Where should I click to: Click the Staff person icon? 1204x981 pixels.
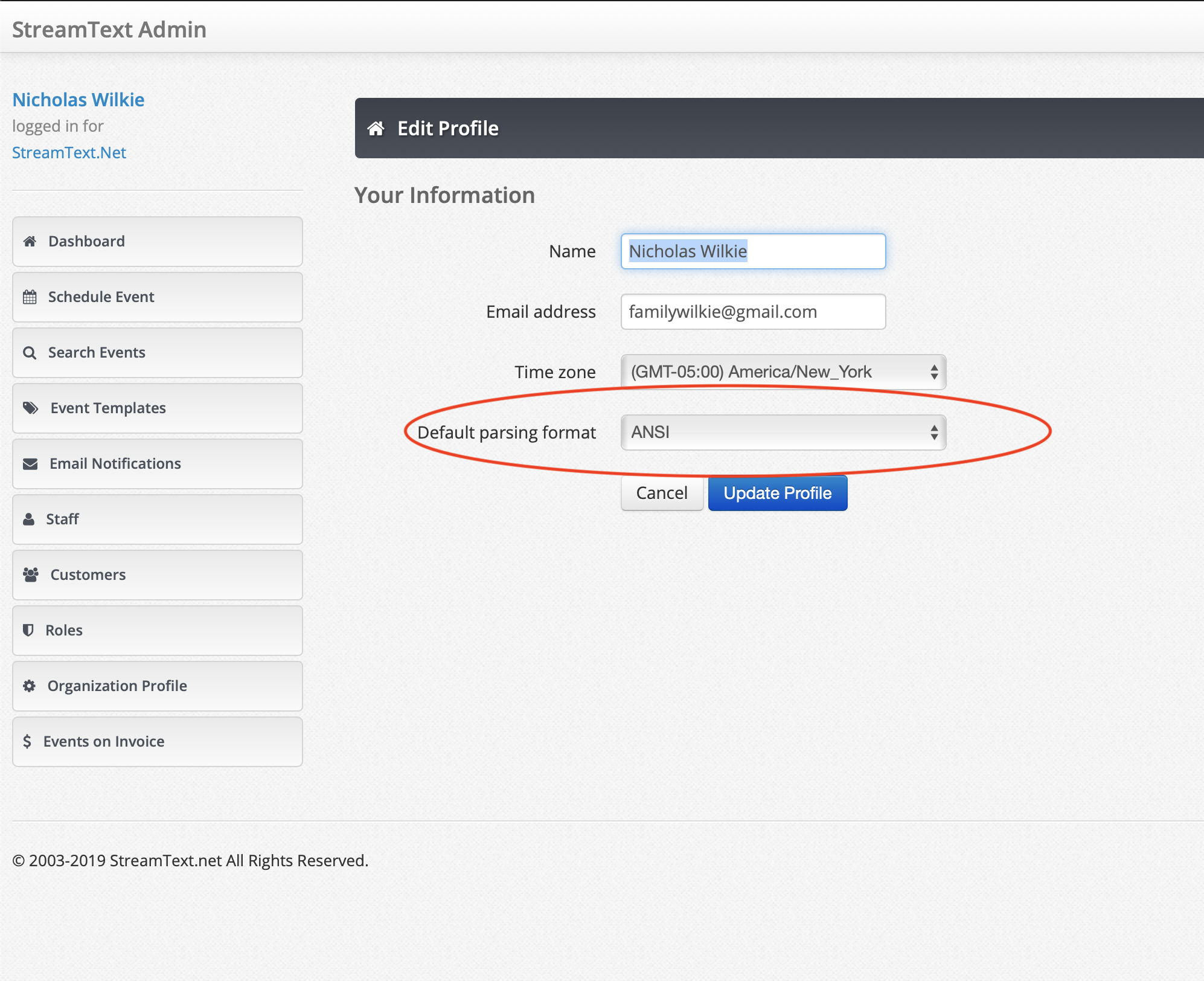coord(28,519)
